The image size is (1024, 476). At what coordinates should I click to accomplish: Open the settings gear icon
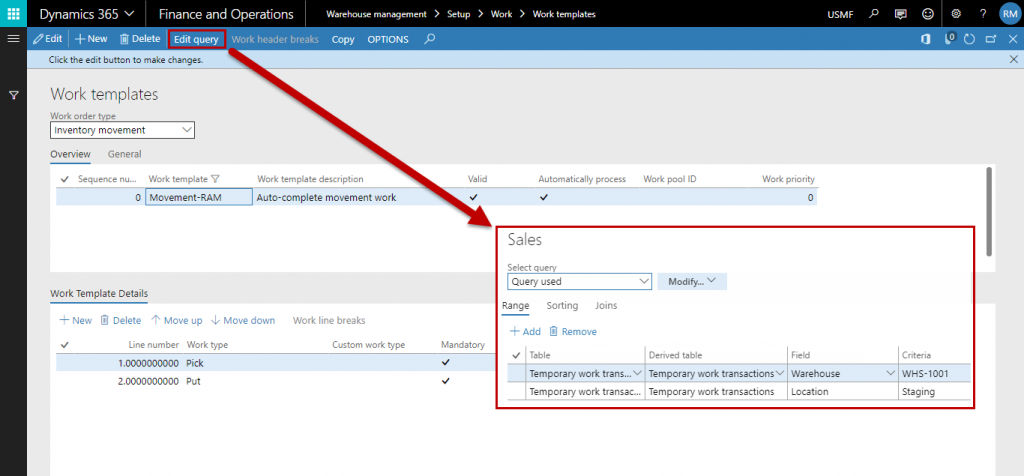point(956,14)
